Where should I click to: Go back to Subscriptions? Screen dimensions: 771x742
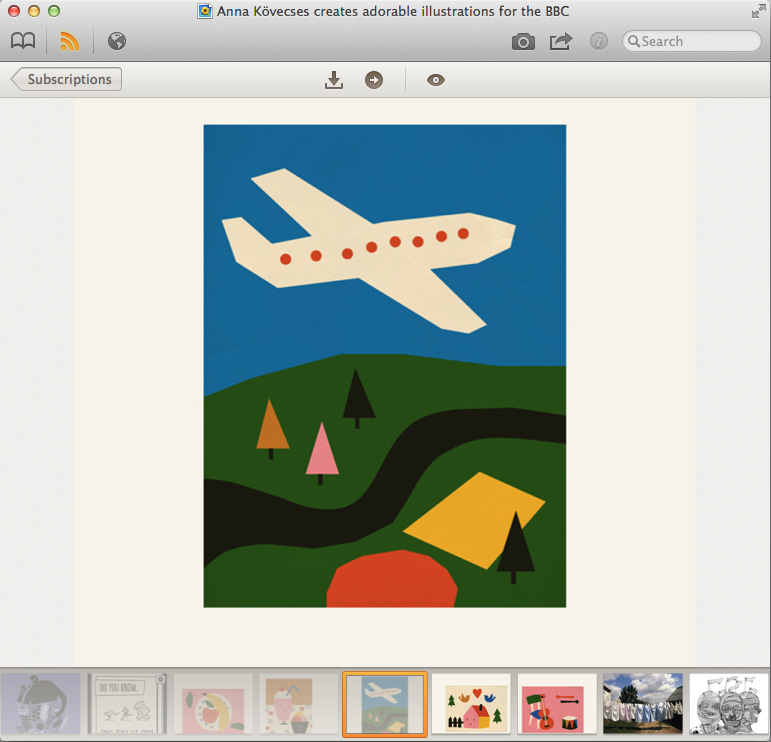(66, 79)
